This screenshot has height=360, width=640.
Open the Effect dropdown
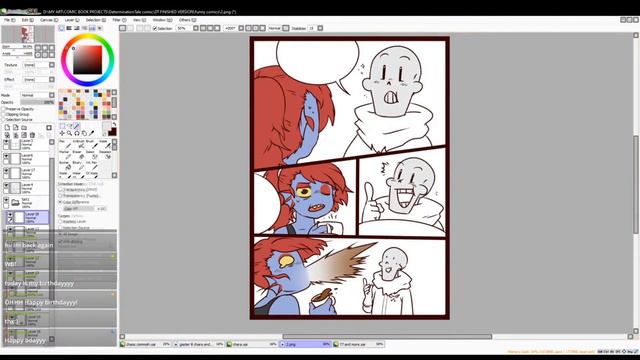[x=52, y=80]
